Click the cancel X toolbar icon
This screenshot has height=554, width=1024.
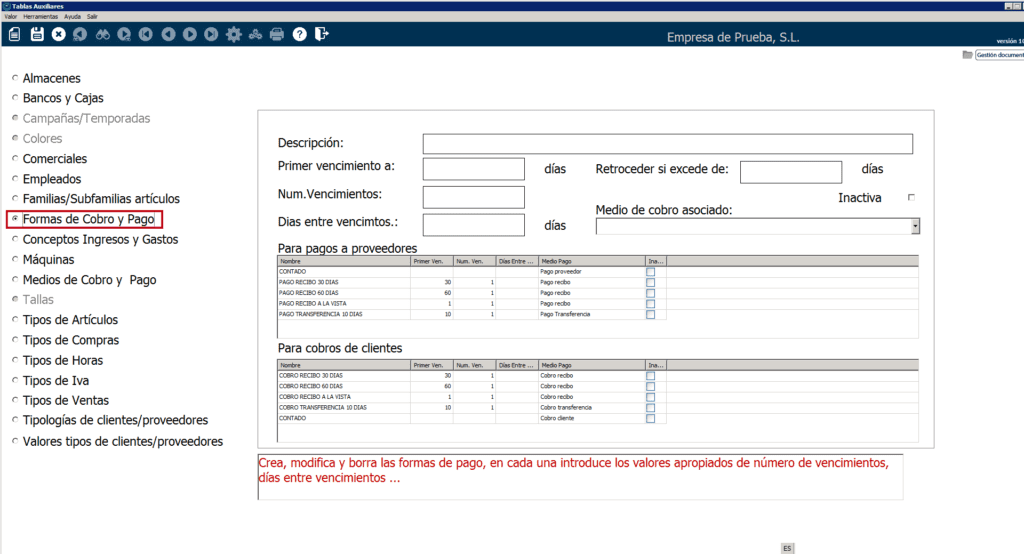(59, 35)
